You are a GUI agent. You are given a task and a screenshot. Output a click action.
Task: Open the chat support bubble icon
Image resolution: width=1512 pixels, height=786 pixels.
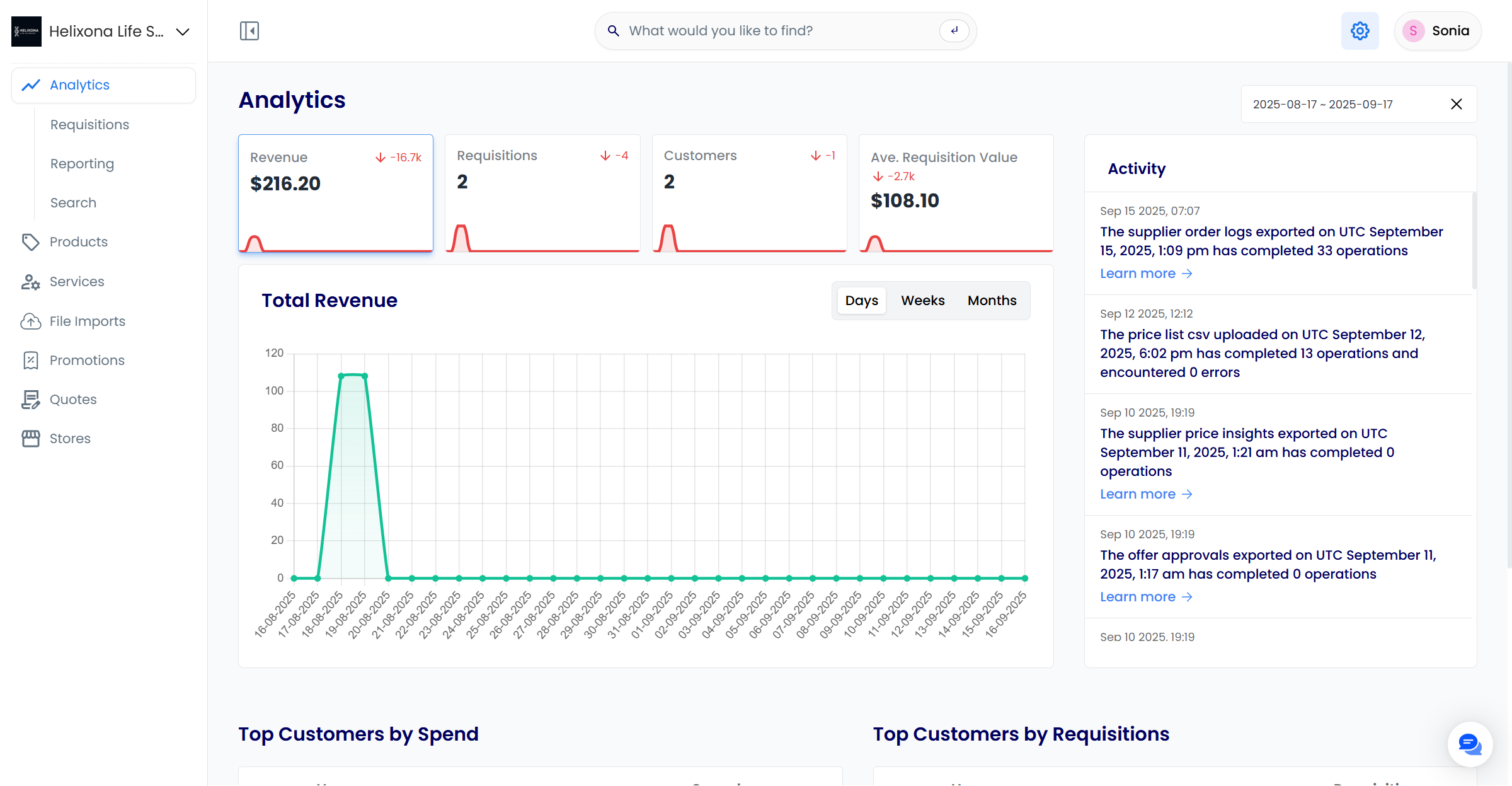pyautogui.click(x=1469, y=744)
